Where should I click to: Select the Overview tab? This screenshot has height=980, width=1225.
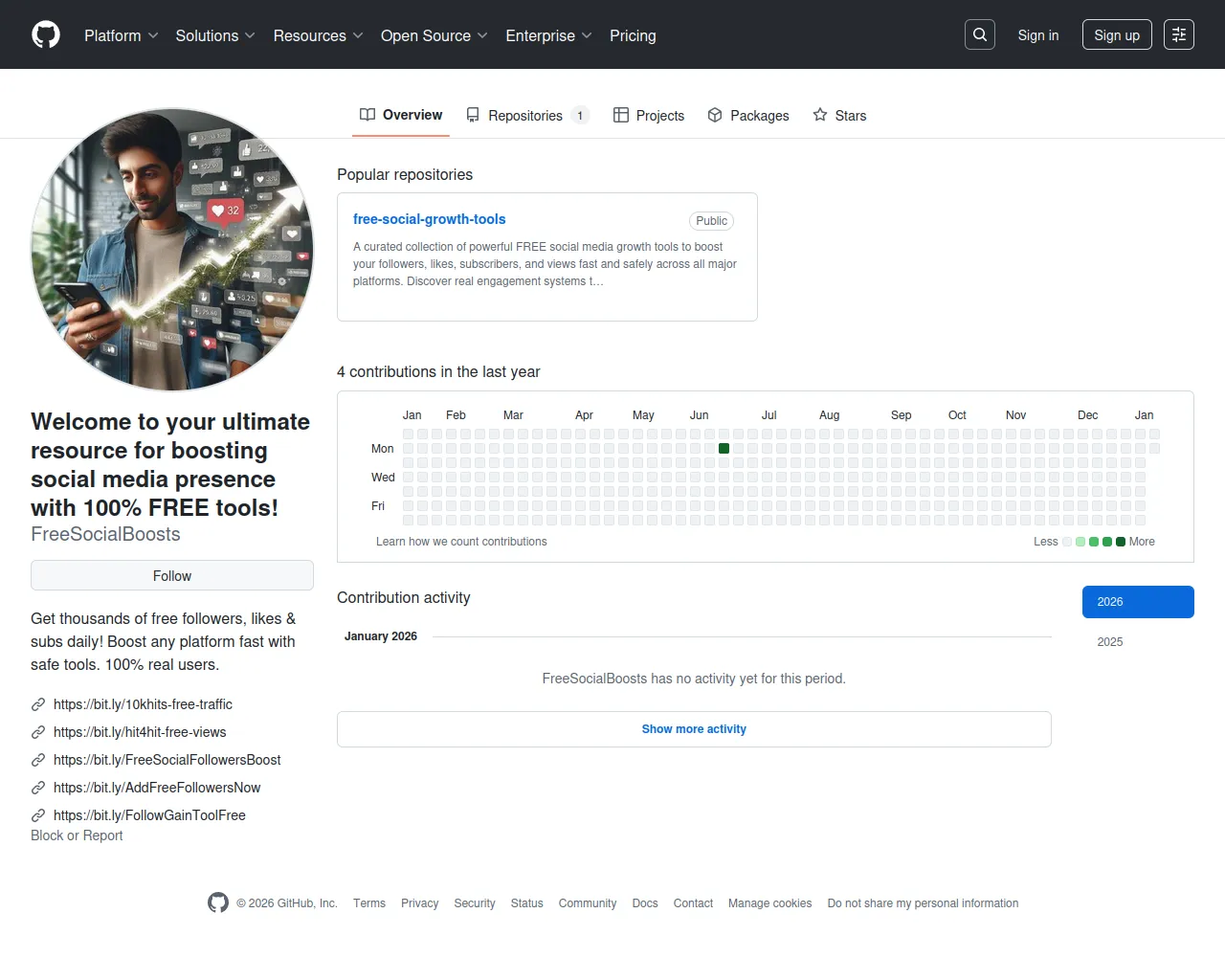click(x=401, y=115)
